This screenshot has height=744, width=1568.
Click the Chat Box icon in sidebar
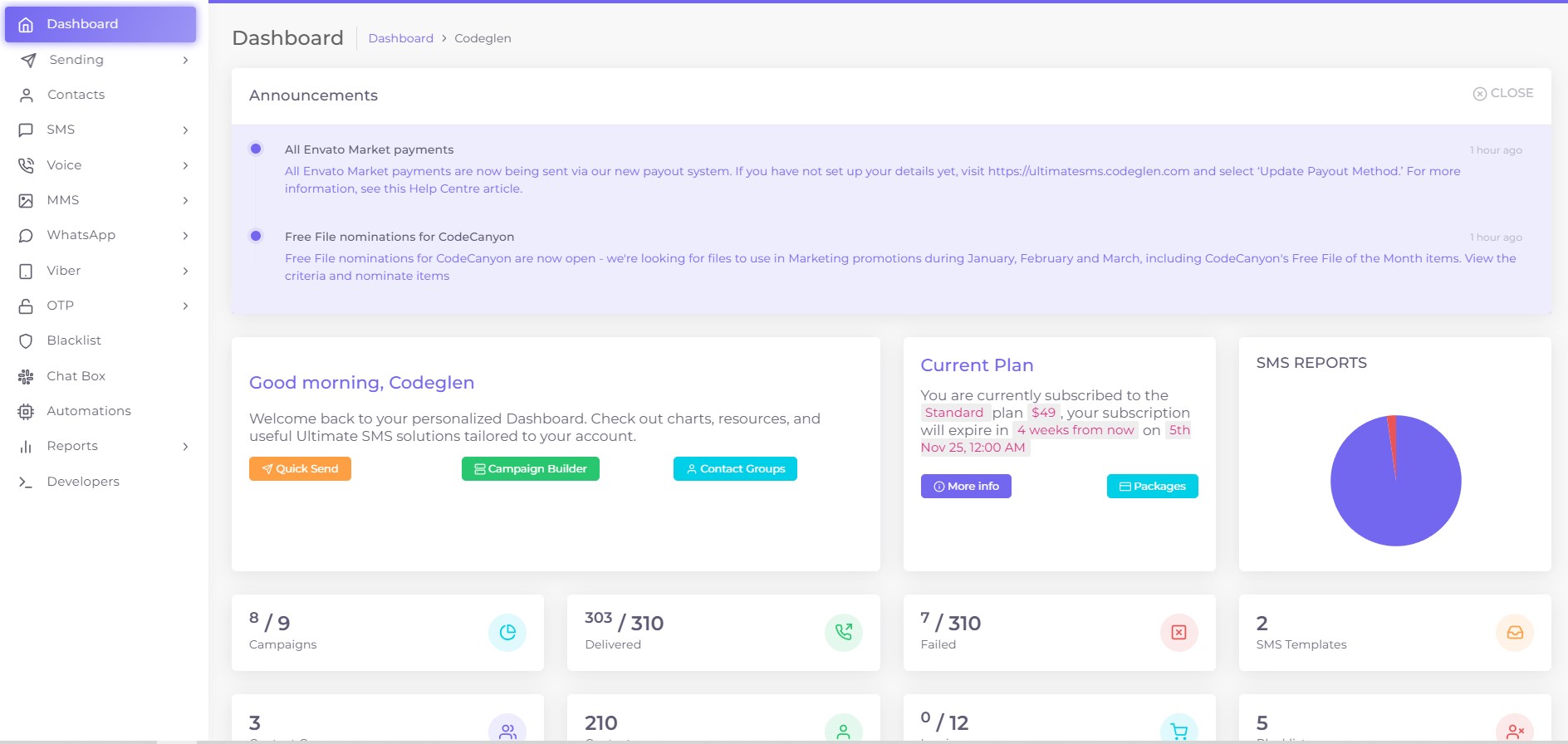click(26, 376)
